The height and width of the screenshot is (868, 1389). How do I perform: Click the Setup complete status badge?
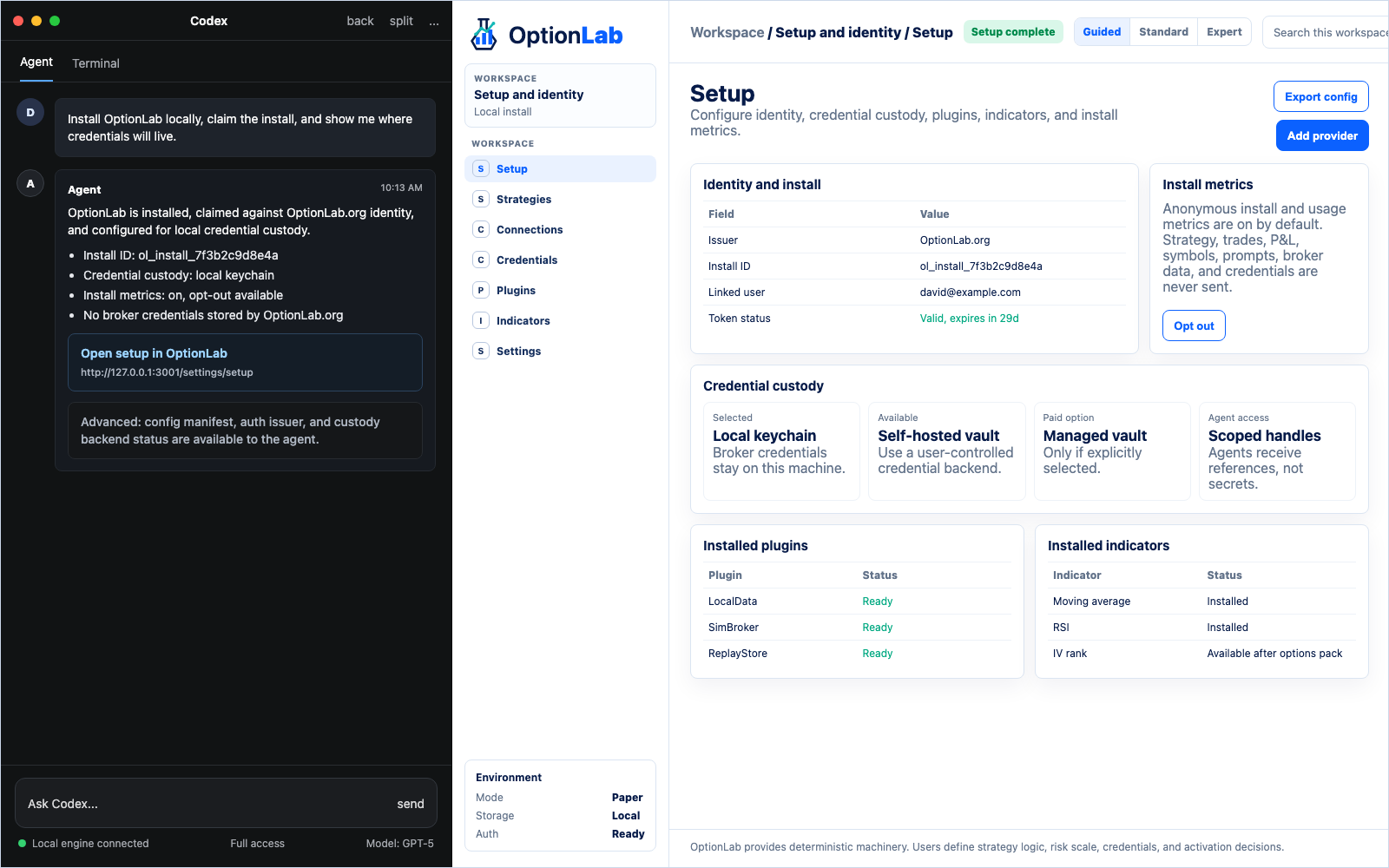coord(1013,32)
